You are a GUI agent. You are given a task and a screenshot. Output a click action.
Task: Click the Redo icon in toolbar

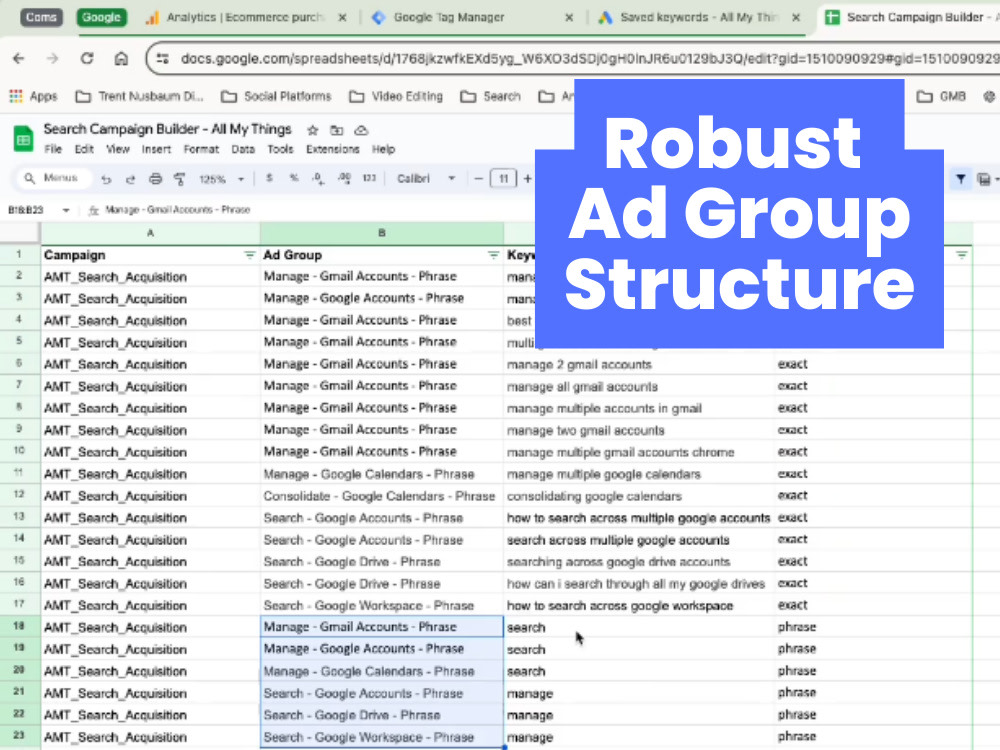click(x=131, y=179)
